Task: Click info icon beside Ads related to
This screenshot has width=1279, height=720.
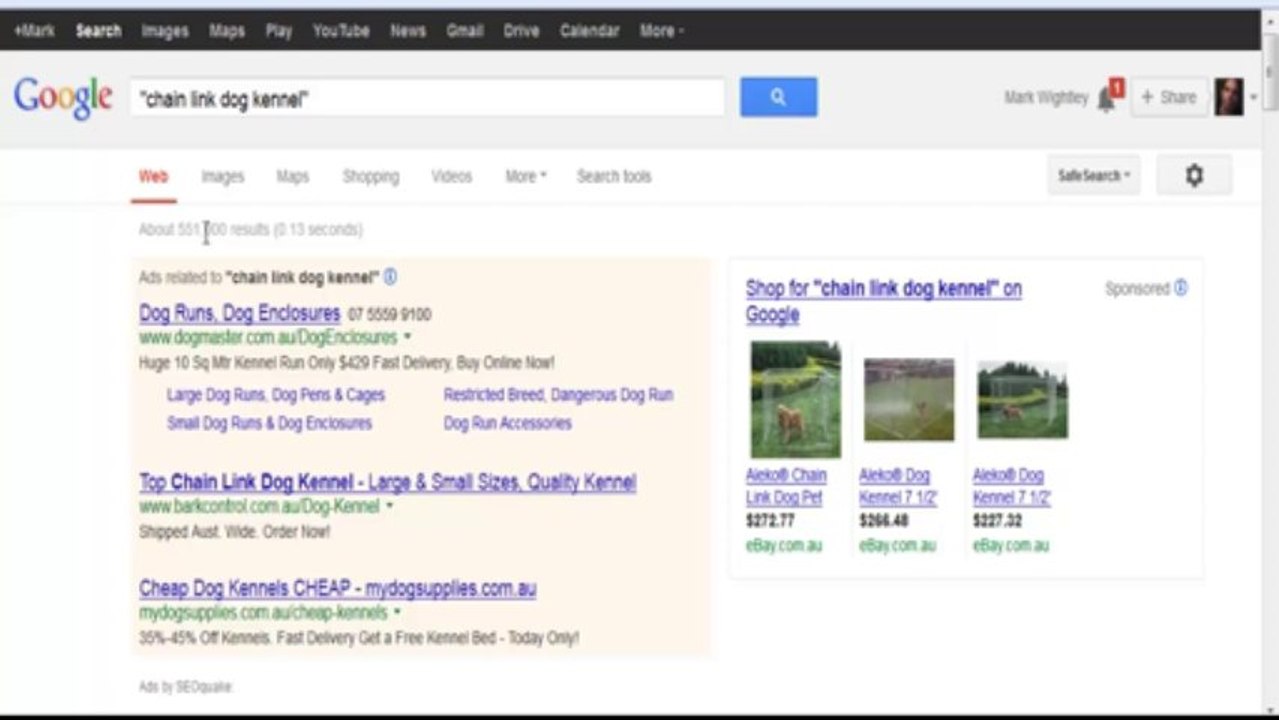Action: (x=390, y=277)
